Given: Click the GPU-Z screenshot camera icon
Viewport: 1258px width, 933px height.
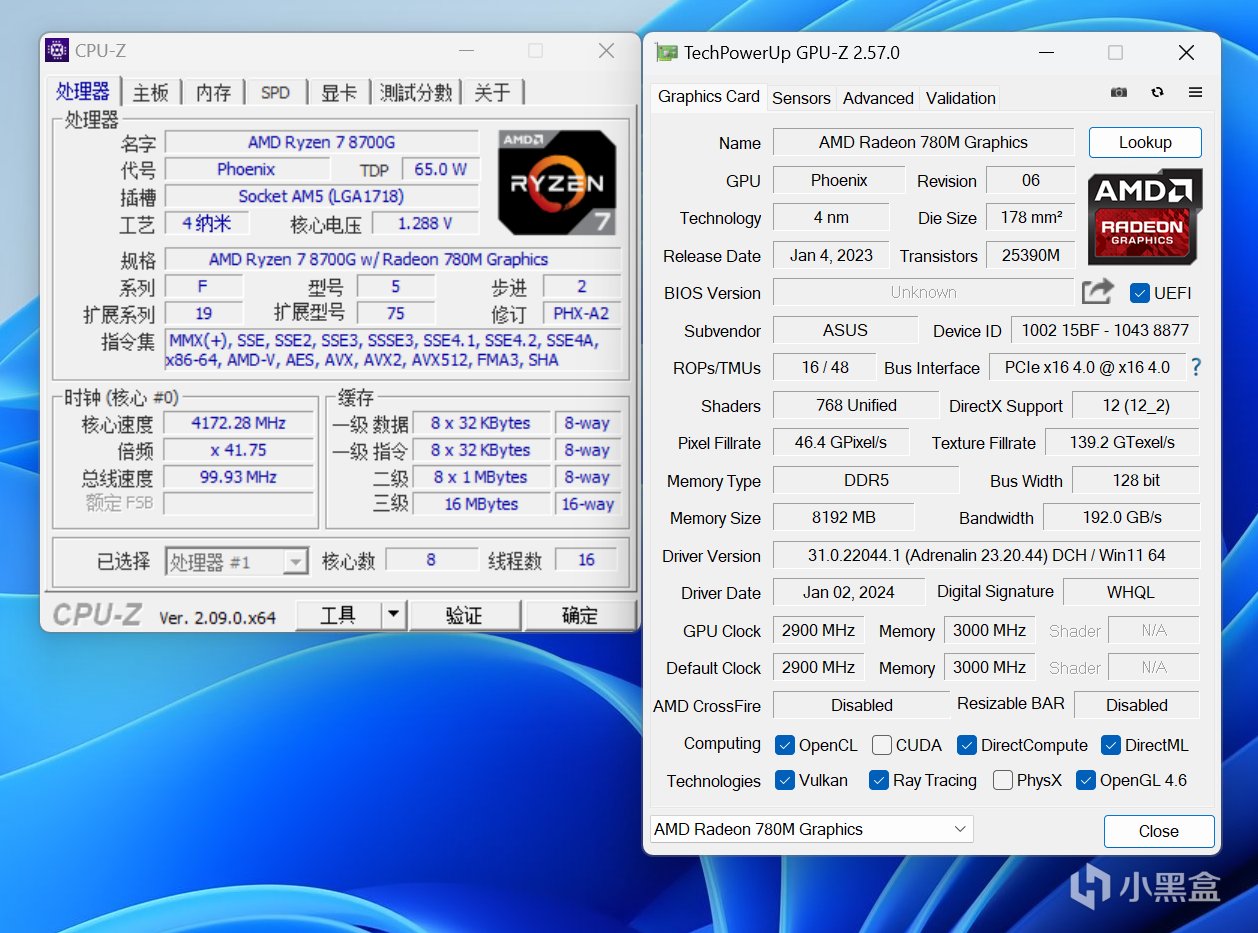Looking at the screenshot, I should (x=1119, y=92).
